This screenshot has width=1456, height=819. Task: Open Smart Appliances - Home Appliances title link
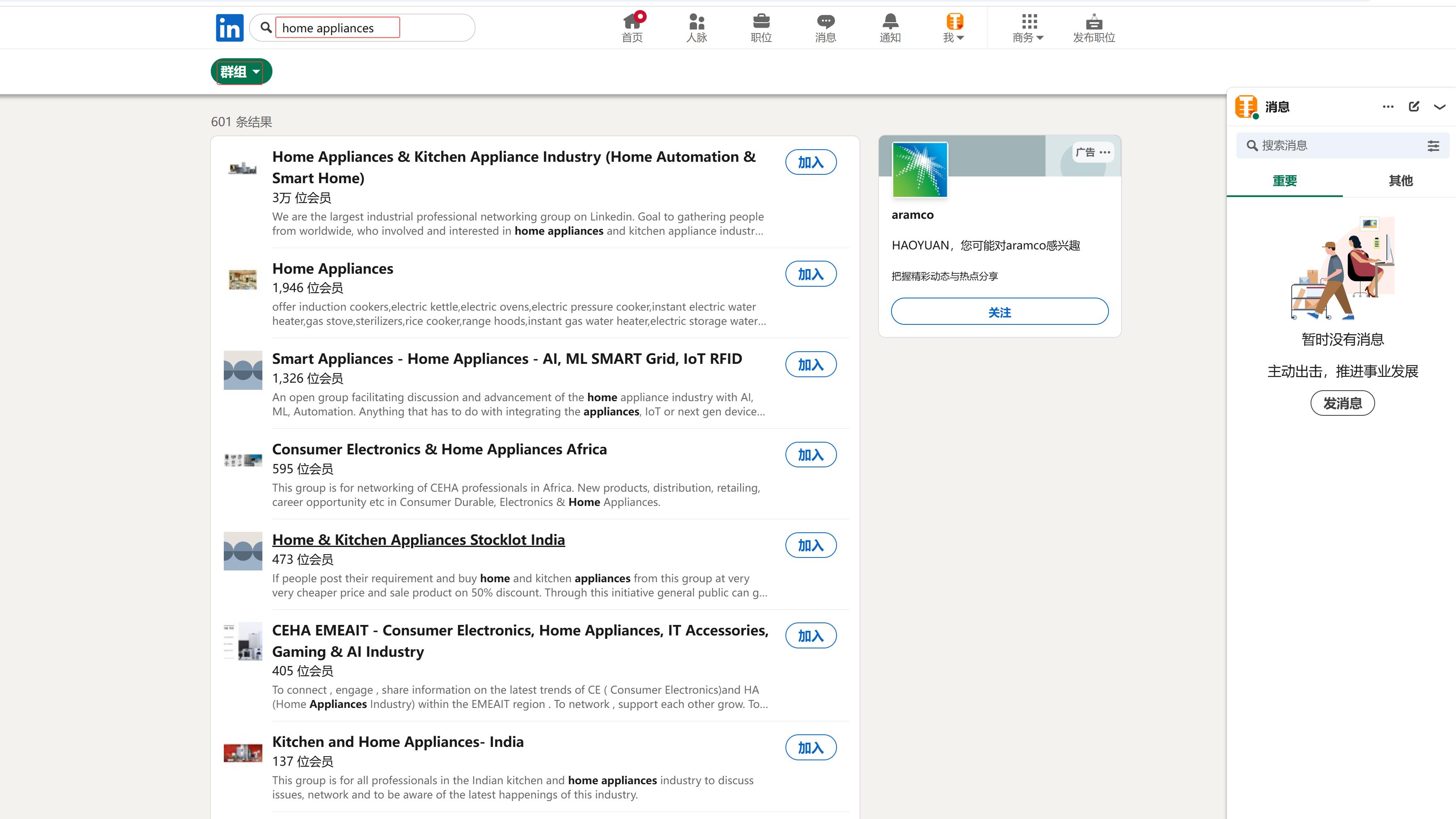(507, 359)
